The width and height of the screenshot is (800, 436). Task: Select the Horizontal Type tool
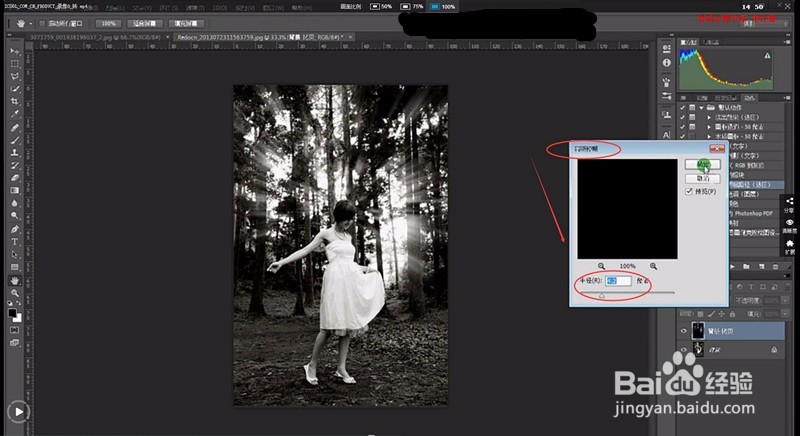point(15,242)
